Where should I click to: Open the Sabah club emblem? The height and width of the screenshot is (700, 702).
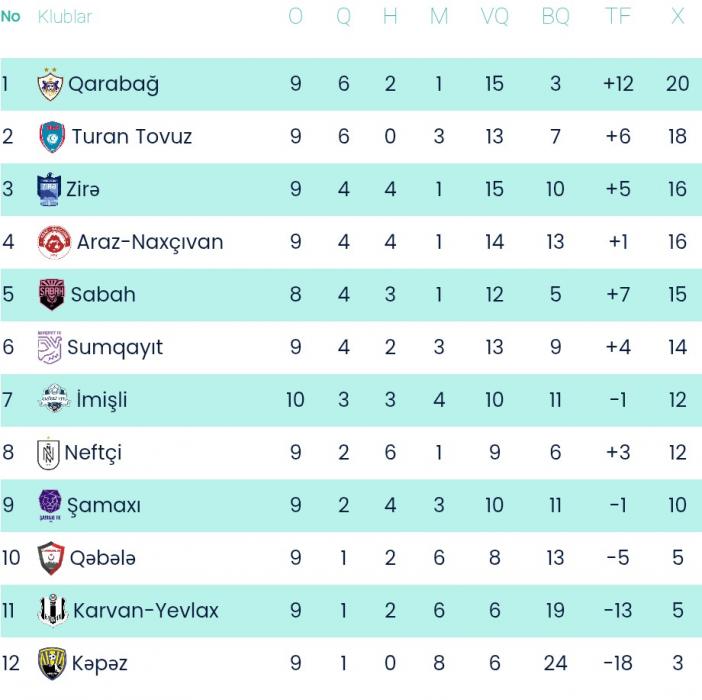click(x=51, y=295)
